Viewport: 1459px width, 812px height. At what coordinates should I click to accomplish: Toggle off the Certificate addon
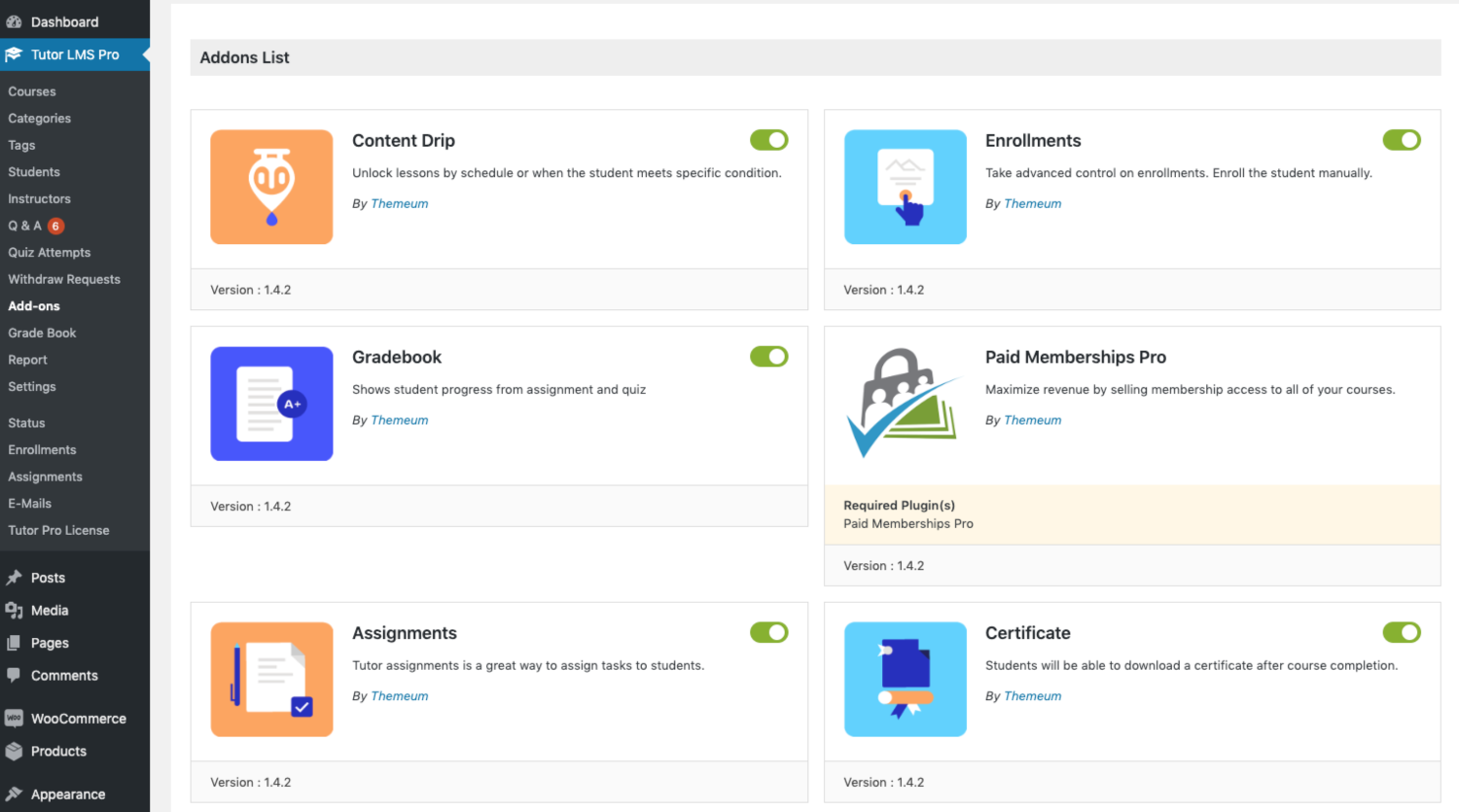click(x=1402, y=632)
